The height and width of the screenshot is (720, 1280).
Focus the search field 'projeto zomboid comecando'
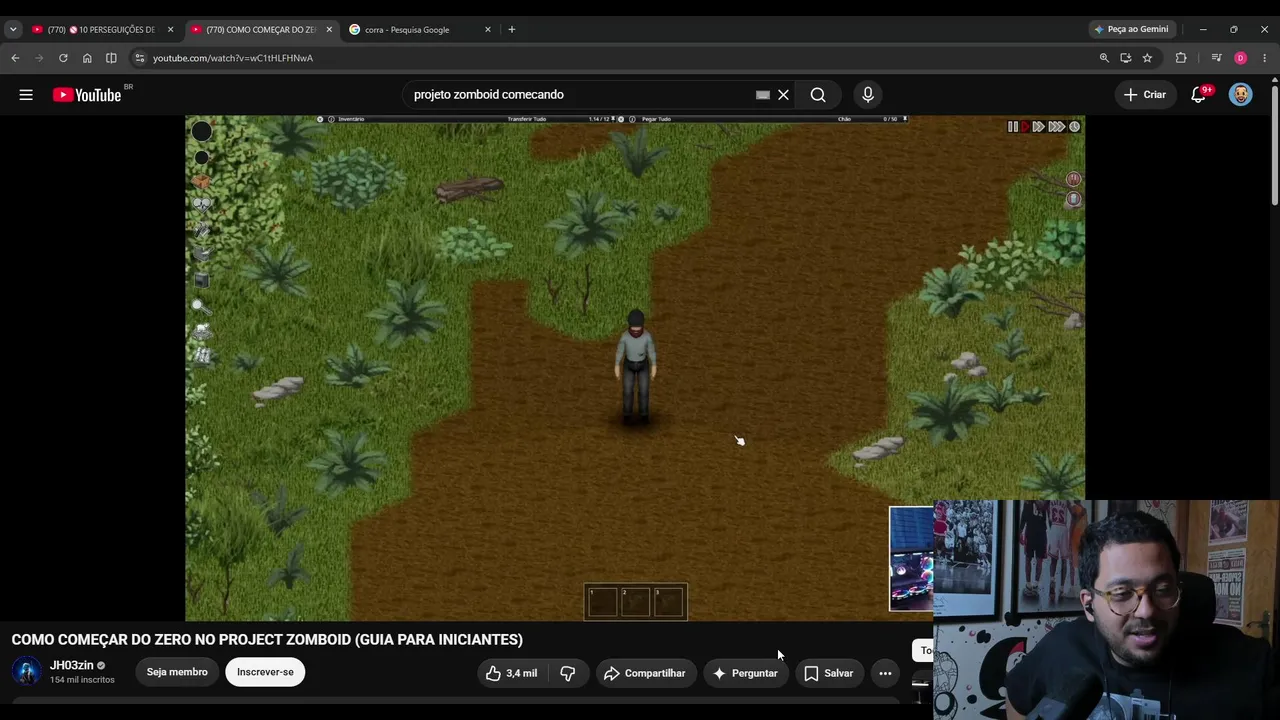click(x=580, y=95)
